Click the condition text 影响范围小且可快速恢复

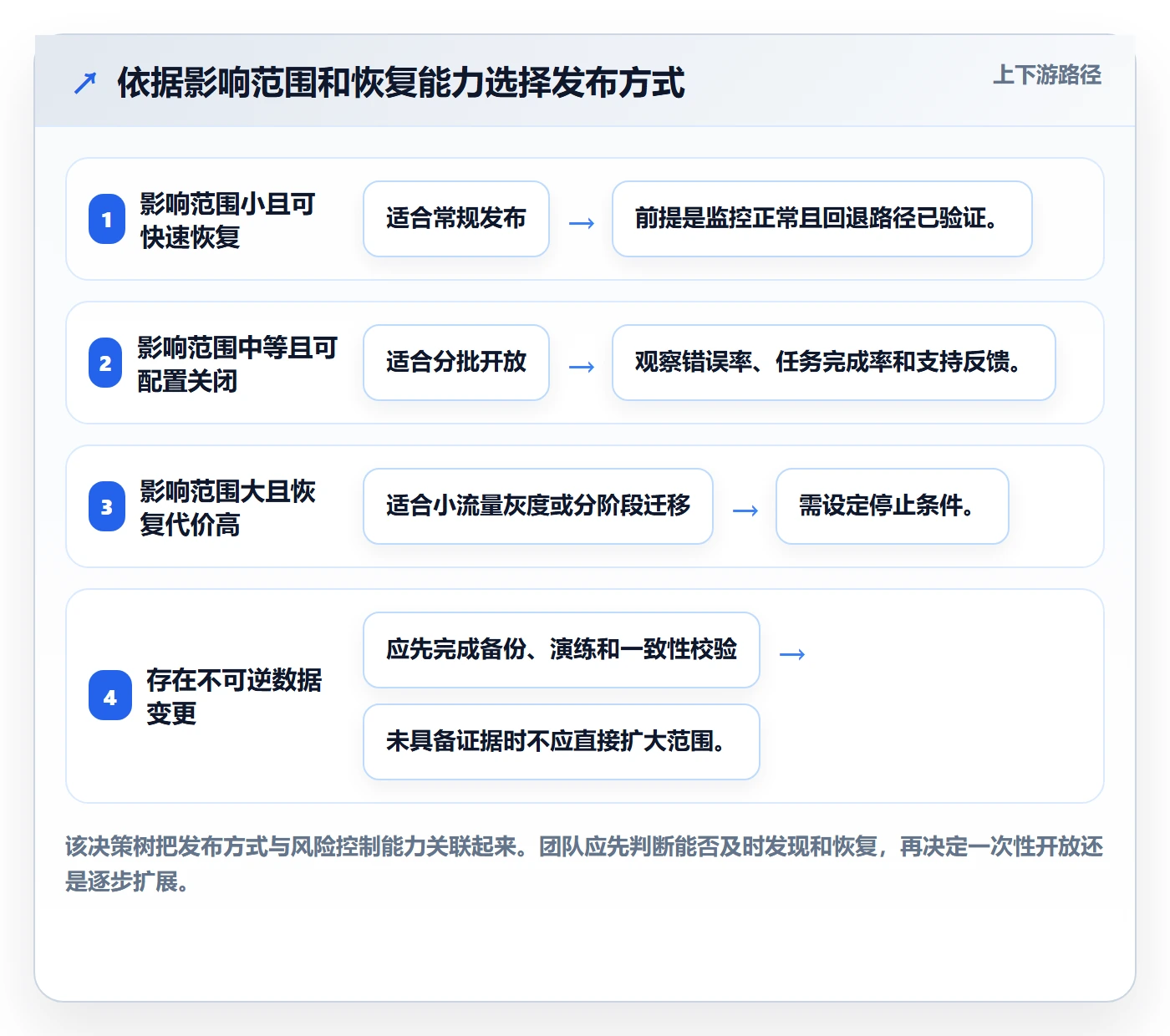click(227, 220)
